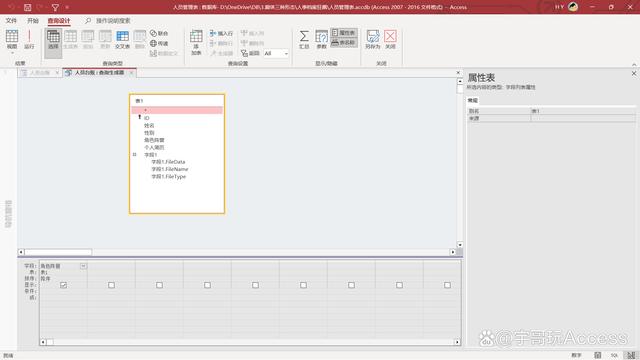Open the field dropdown arrow in first grid column
640x360 pixels.
pyautogui.click(x=83, y=266)
